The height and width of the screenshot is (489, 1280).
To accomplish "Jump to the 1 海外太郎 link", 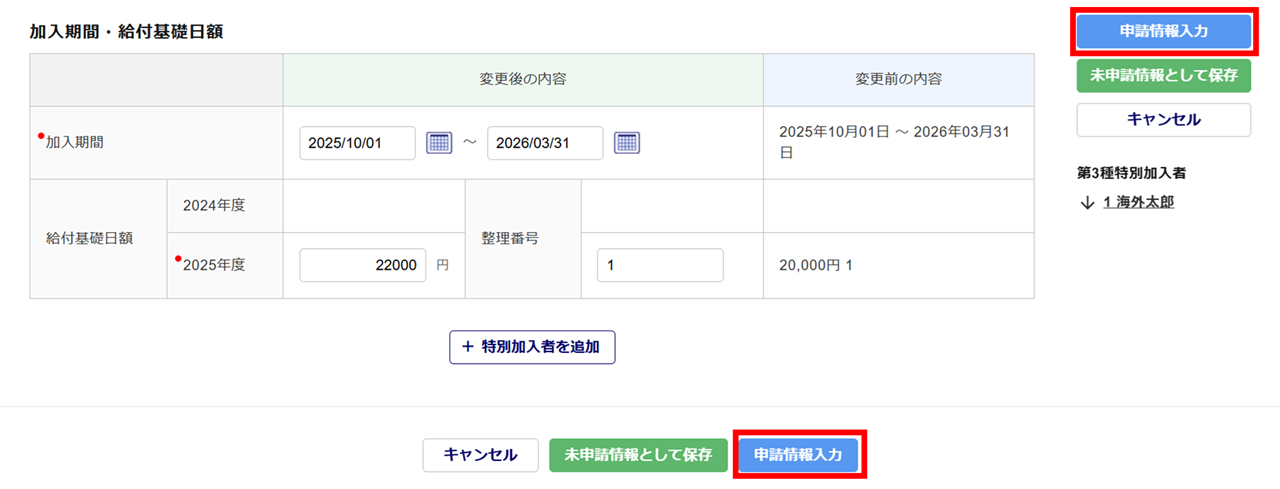I will point(1138,202).
